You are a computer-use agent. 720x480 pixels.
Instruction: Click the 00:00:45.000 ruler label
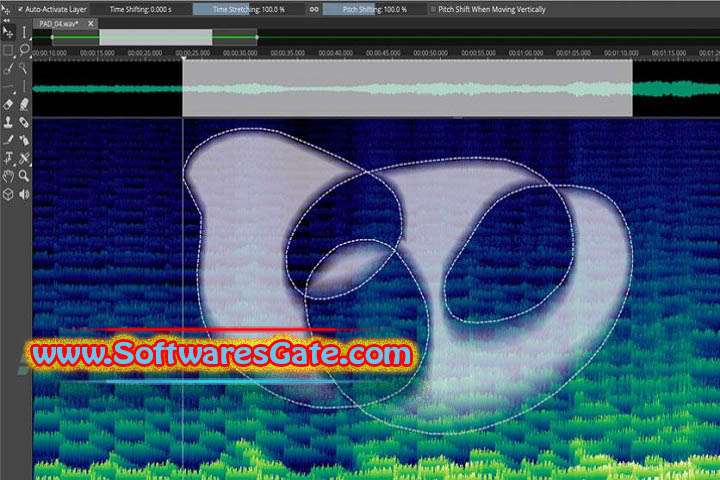tap(383, 53)
